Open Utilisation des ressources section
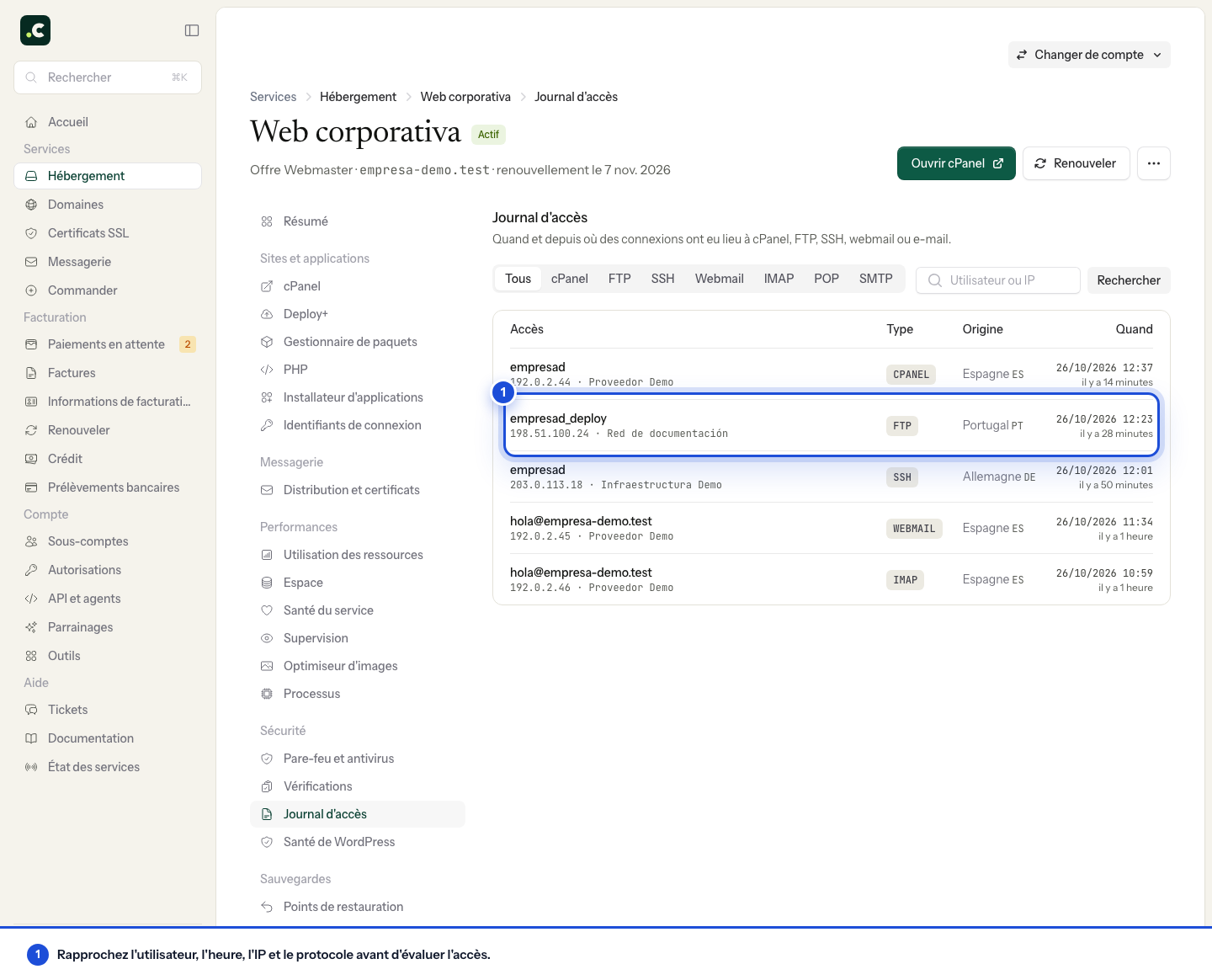The image size is (1212, 980). [358, 555]
